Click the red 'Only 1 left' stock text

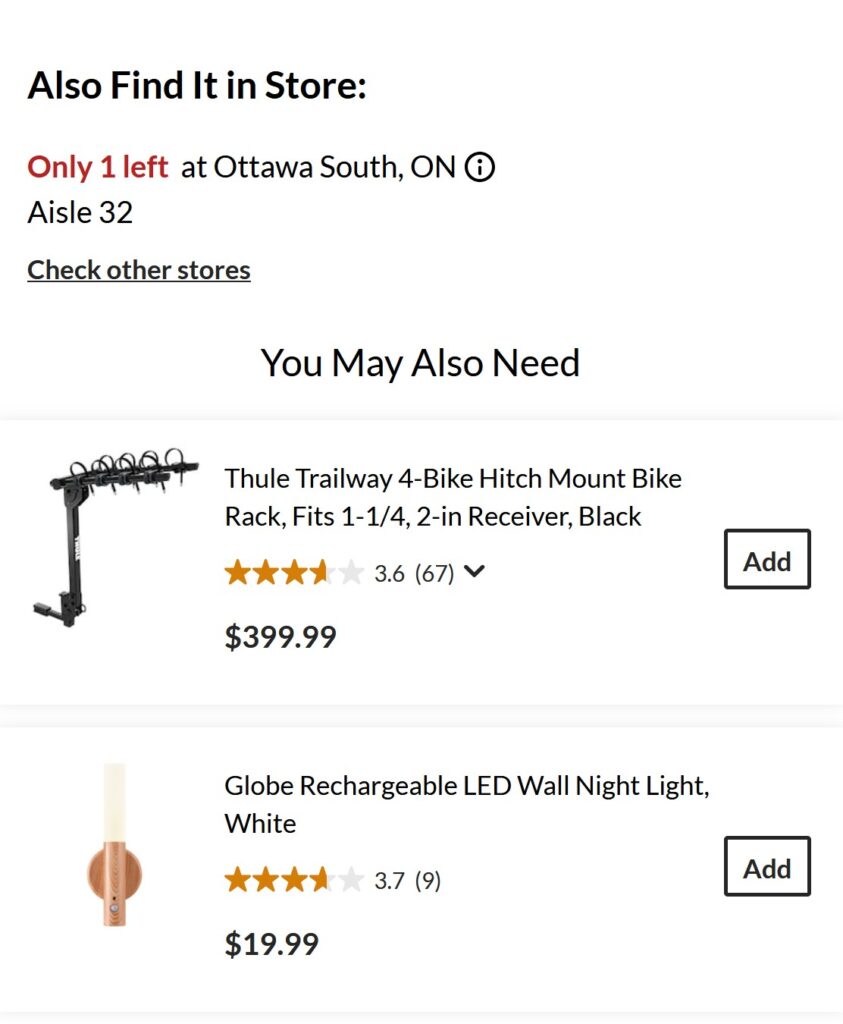coord(97,167)
